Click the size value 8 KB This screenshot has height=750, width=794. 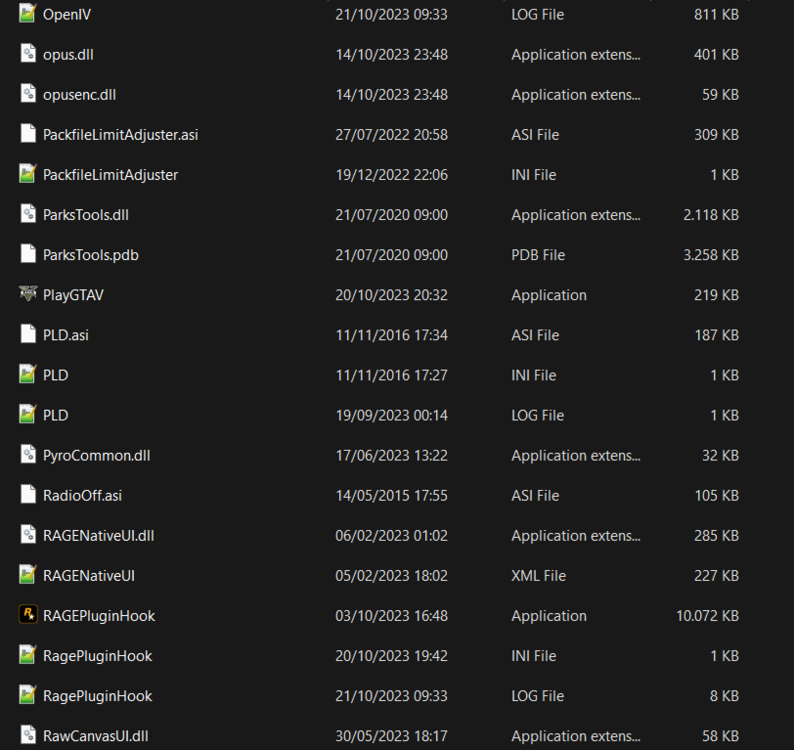pos(724,696)
